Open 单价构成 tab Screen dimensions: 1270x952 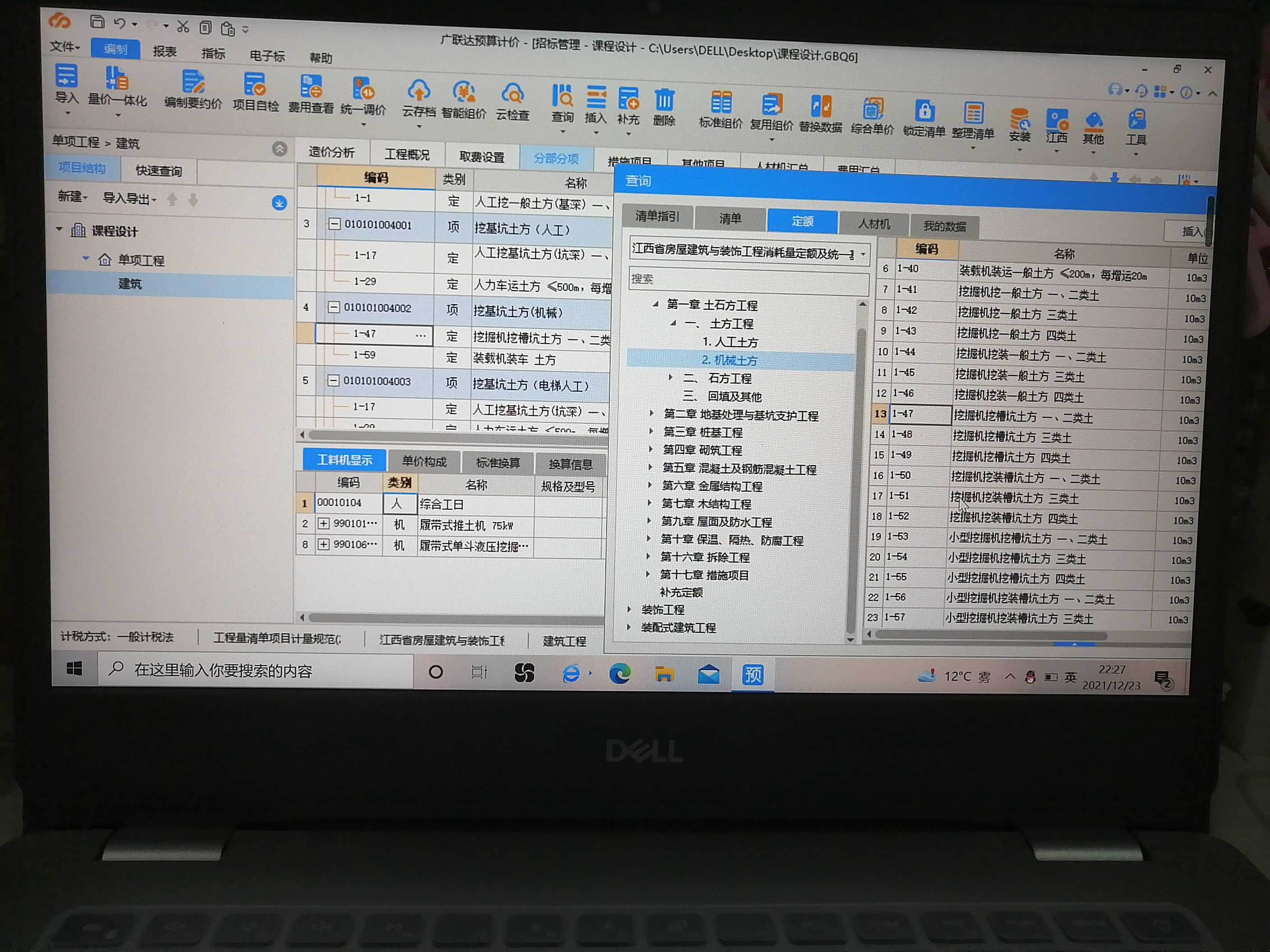pyautogui.click(x=424, y=461)
